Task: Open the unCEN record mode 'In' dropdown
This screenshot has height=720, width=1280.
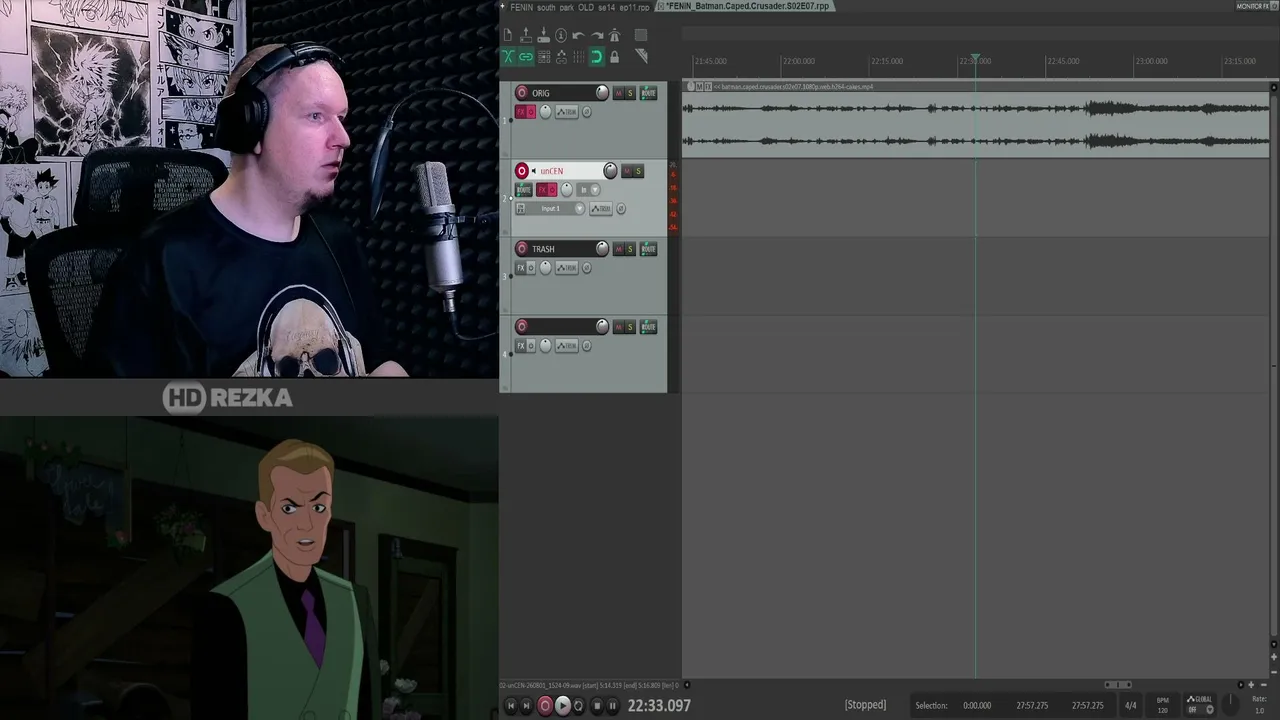Action: click(x=590, y=190)
